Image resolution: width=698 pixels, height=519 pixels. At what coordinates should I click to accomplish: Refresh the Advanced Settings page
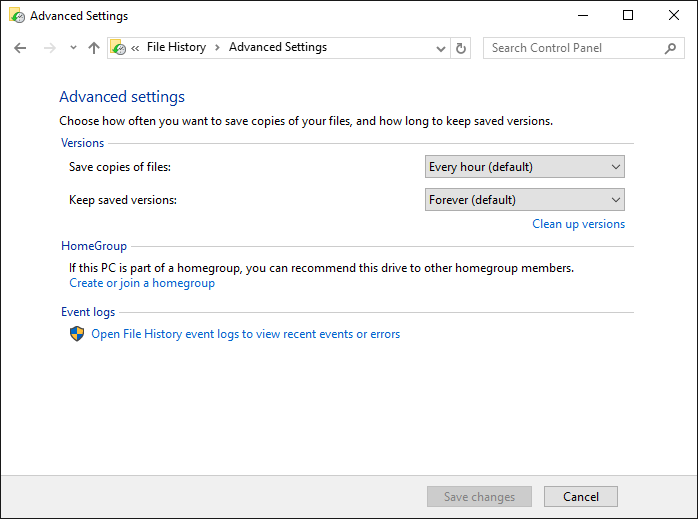pos(461,48)
